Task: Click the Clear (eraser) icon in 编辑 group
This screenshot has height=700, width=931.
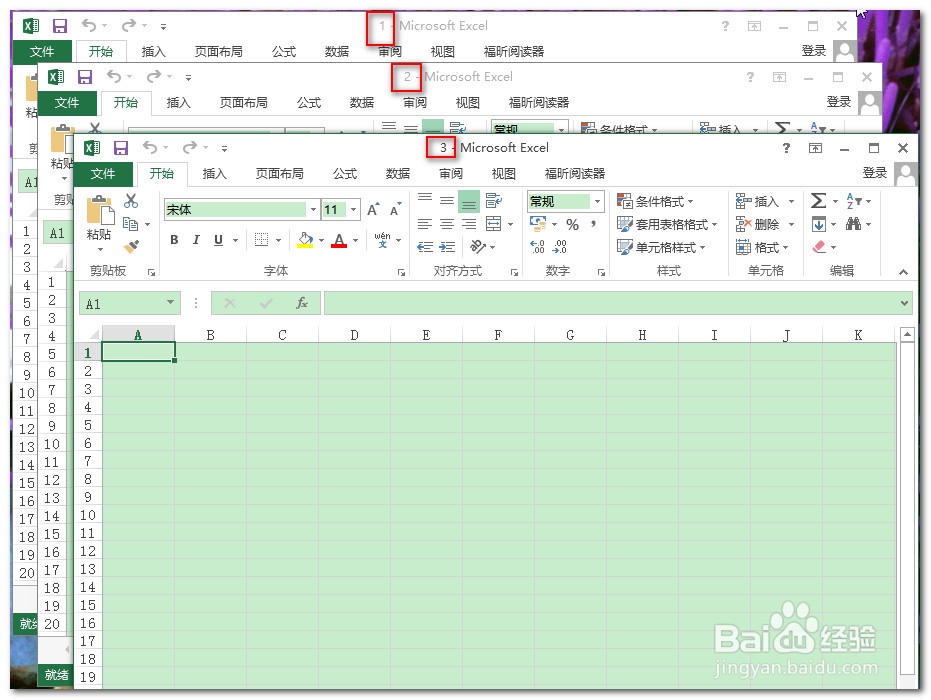Action: coord(820,247)
